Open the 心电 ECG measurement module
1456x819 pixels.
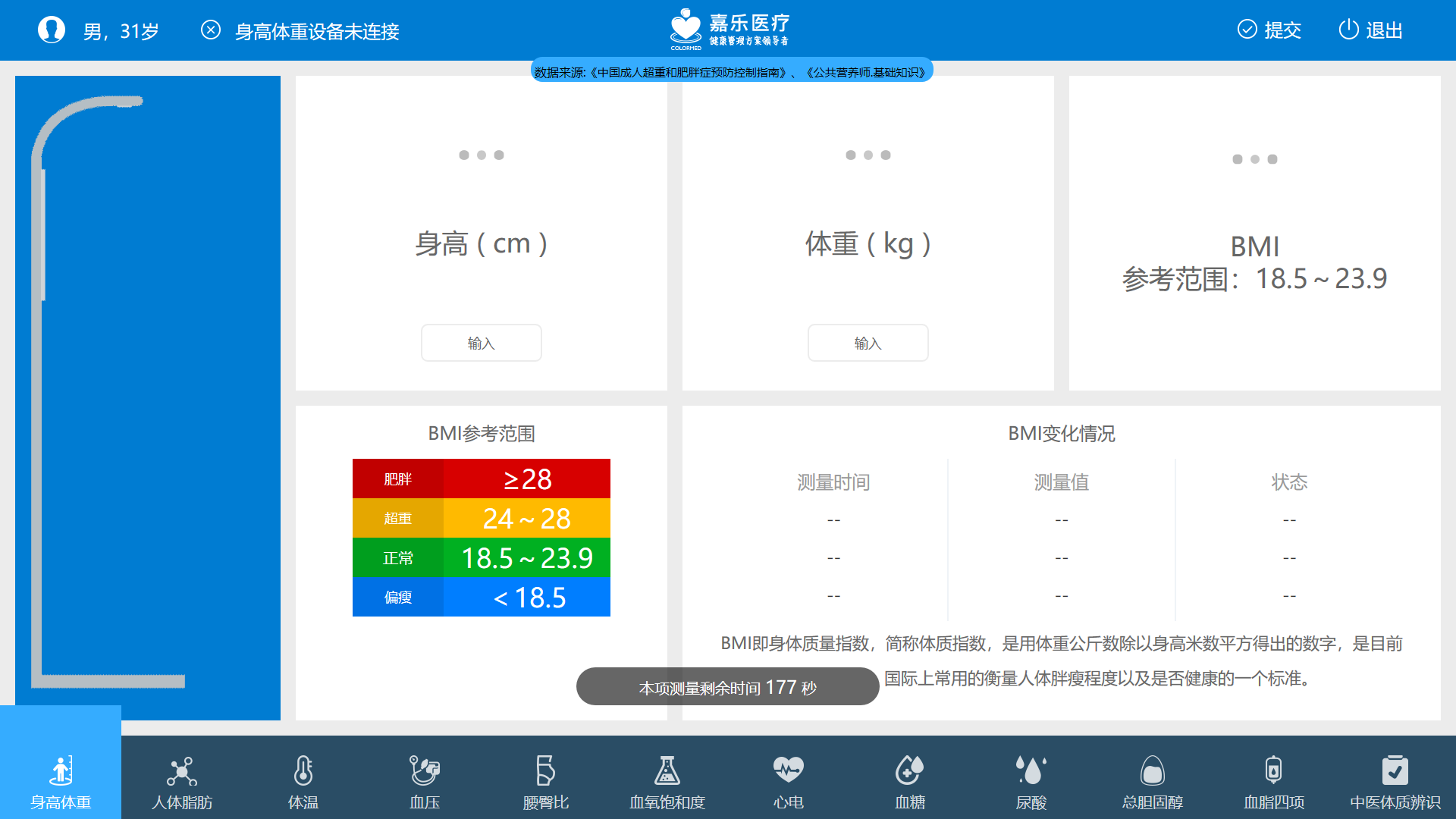click(788, 777)
